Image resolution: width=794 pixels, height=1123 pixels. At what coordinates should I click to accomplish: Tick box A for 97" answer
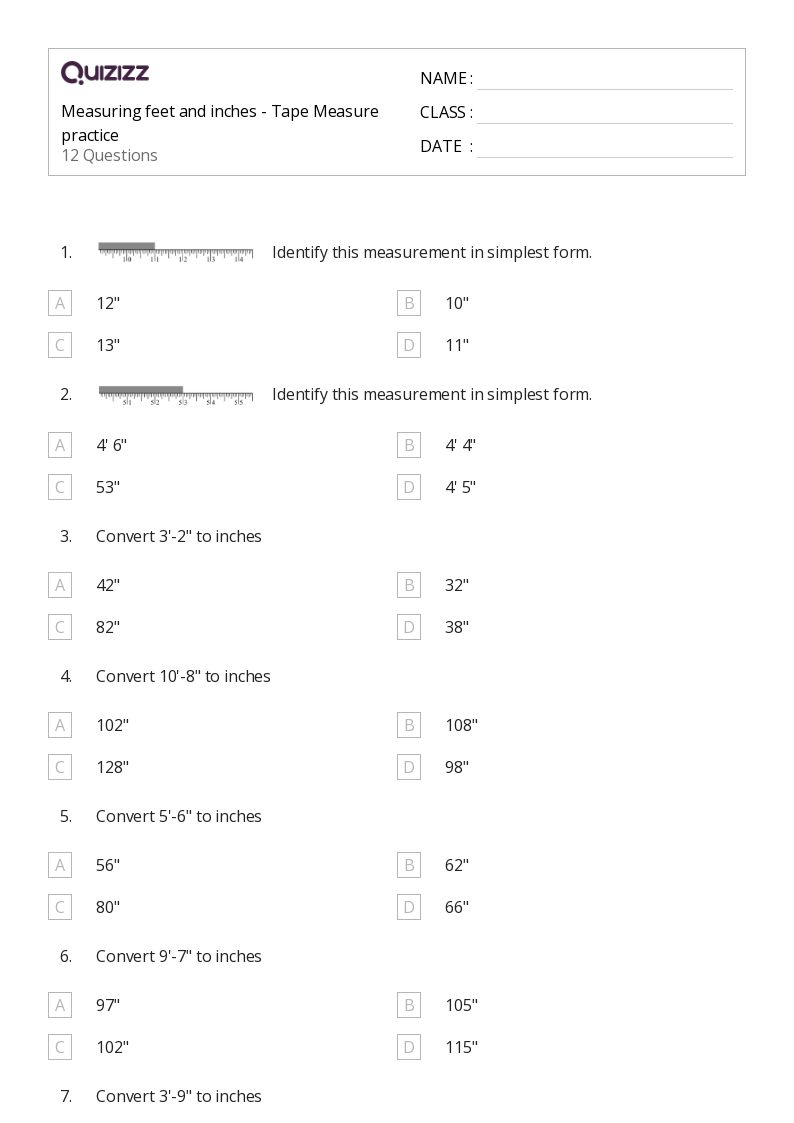(x=60, y=1005)
